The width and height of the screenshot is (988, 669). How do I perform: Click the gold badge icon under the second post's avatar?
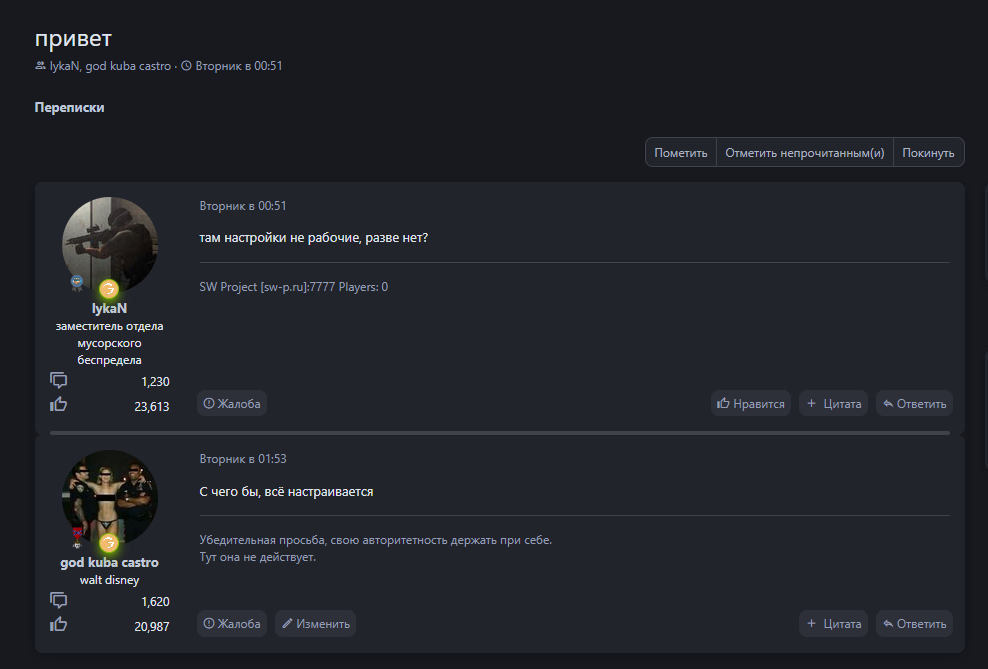click(x=109, y=543)
